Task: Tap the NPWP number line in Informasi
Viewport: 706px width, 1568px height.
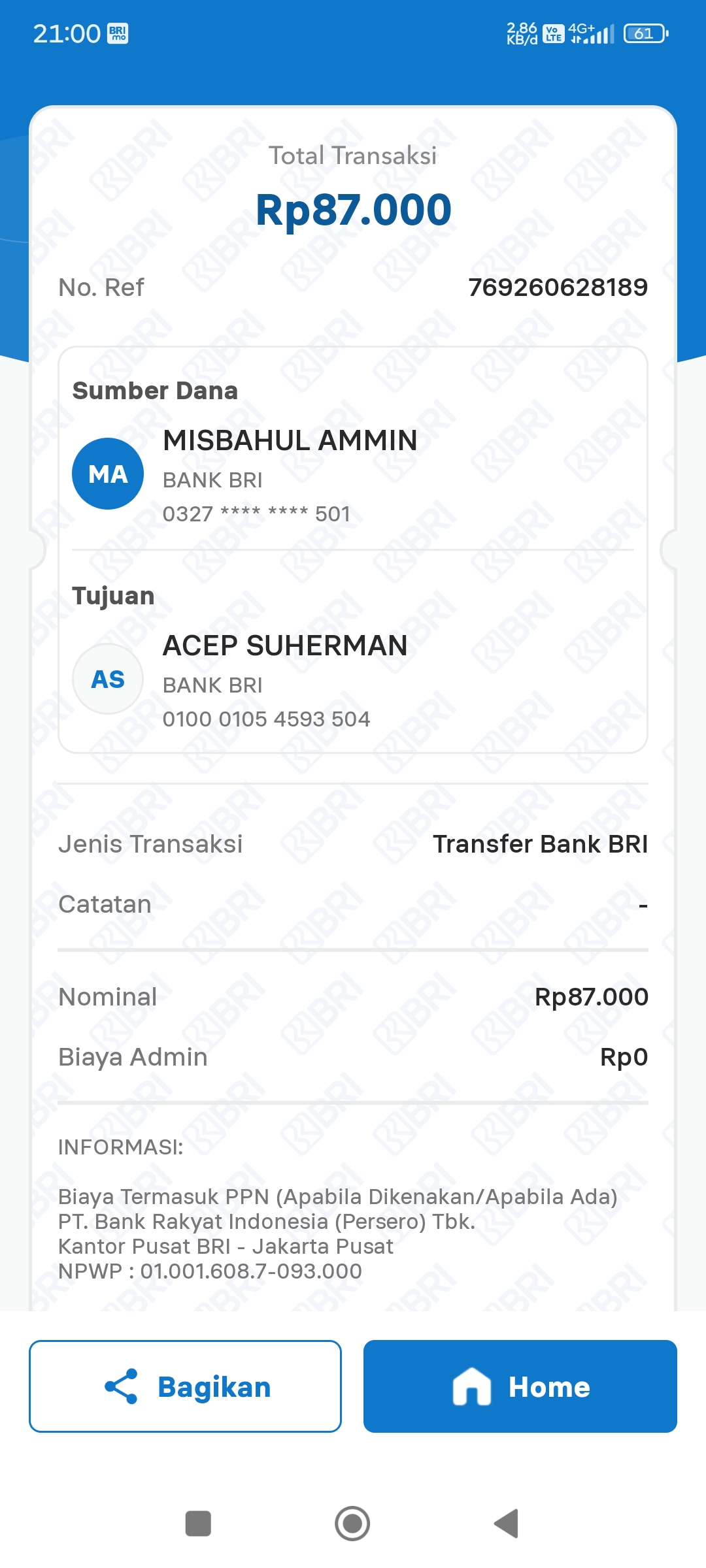Action: [210, 1271]
